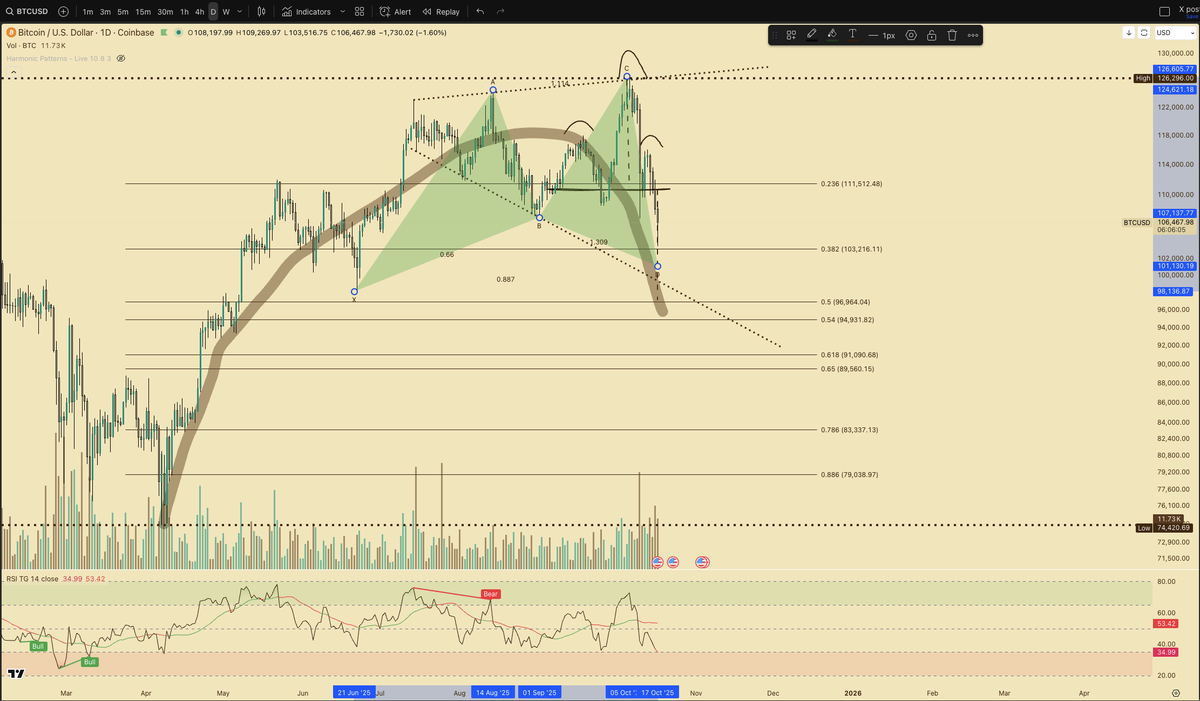Image resolution: width=1200 pixels, height=701 pixels.
Task: Click the add symbol plus icon
Action: 64,11
